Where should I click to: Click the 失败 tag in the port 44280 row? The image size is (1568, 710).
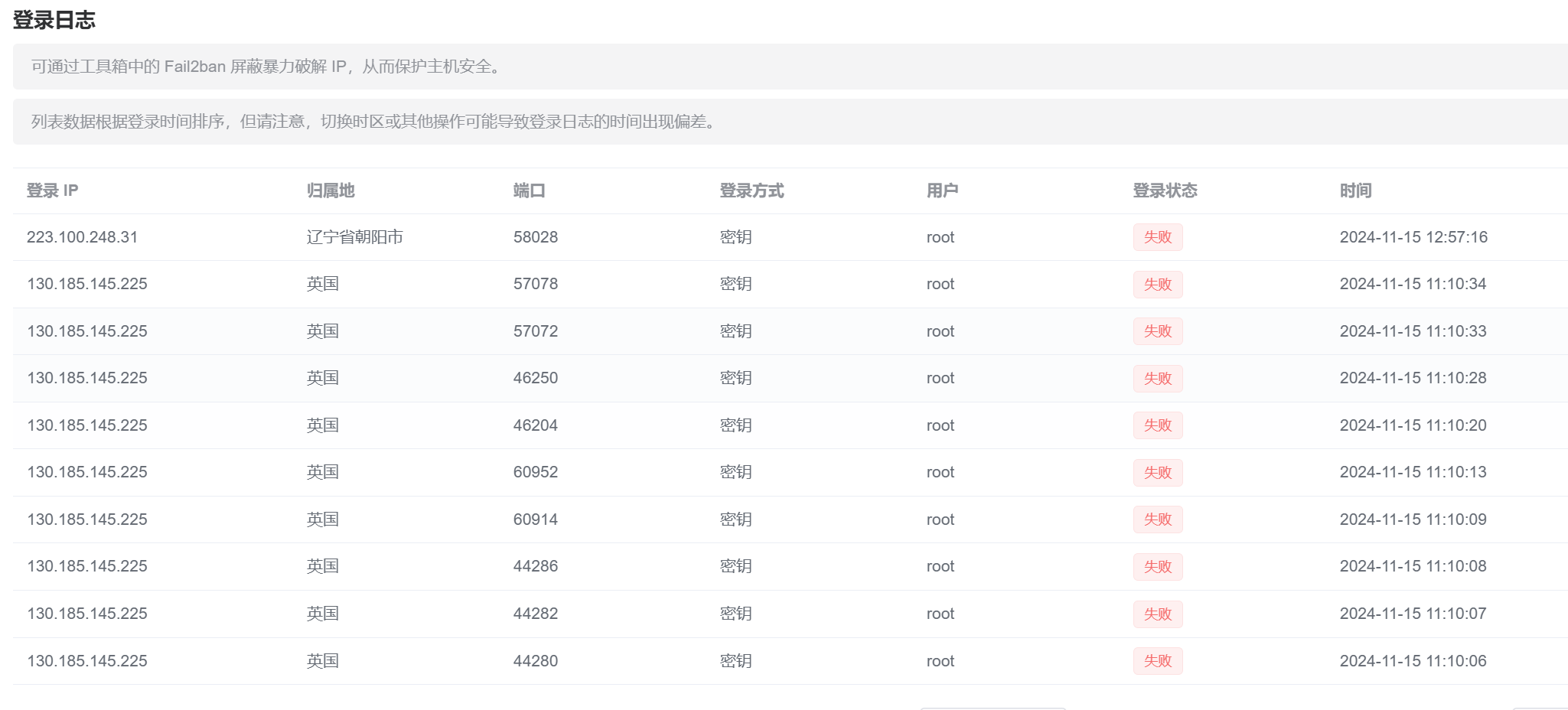coord(1158,661)
